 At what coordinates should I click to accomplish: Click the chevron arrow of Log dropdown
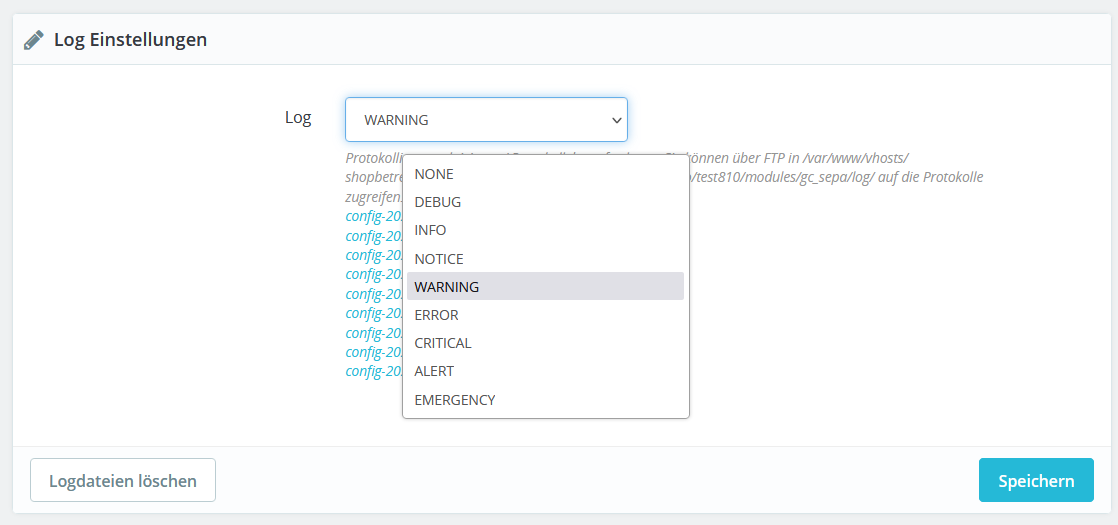(x=615, y=120)
